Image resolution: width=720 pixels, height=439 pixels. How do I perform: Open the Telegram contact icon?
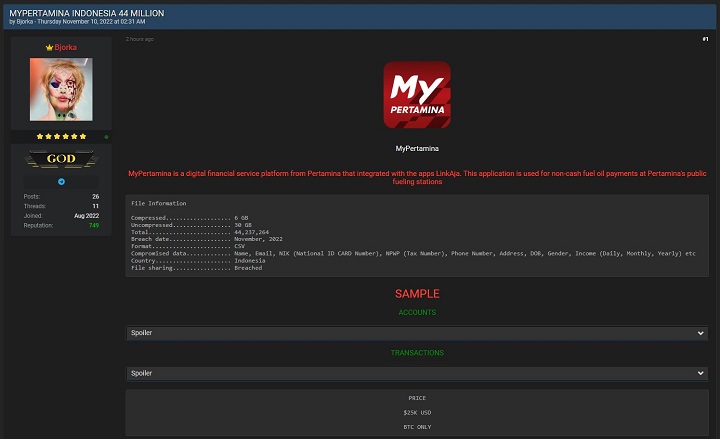(x=61, y=181)
